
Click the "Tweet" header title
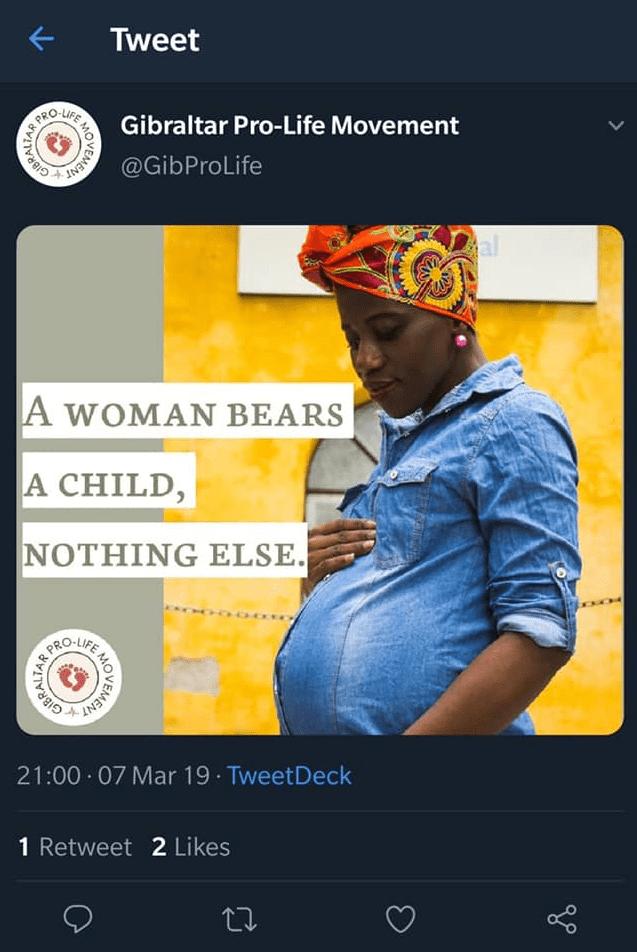coord(155,40)
